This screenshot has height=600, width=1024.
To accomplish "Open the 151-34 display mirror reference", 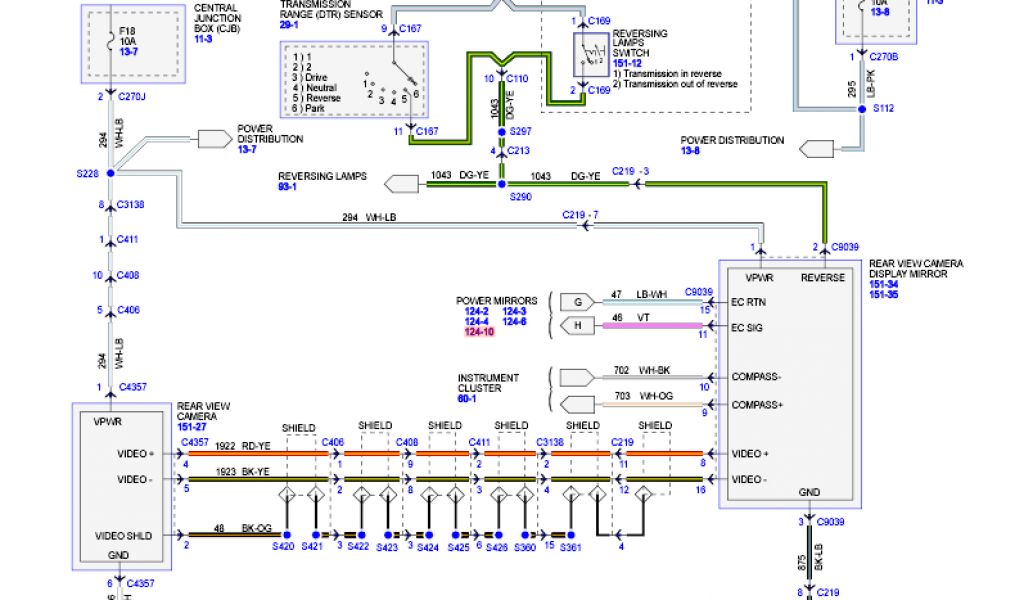I will pyautogui.click(x=883, y=285).
